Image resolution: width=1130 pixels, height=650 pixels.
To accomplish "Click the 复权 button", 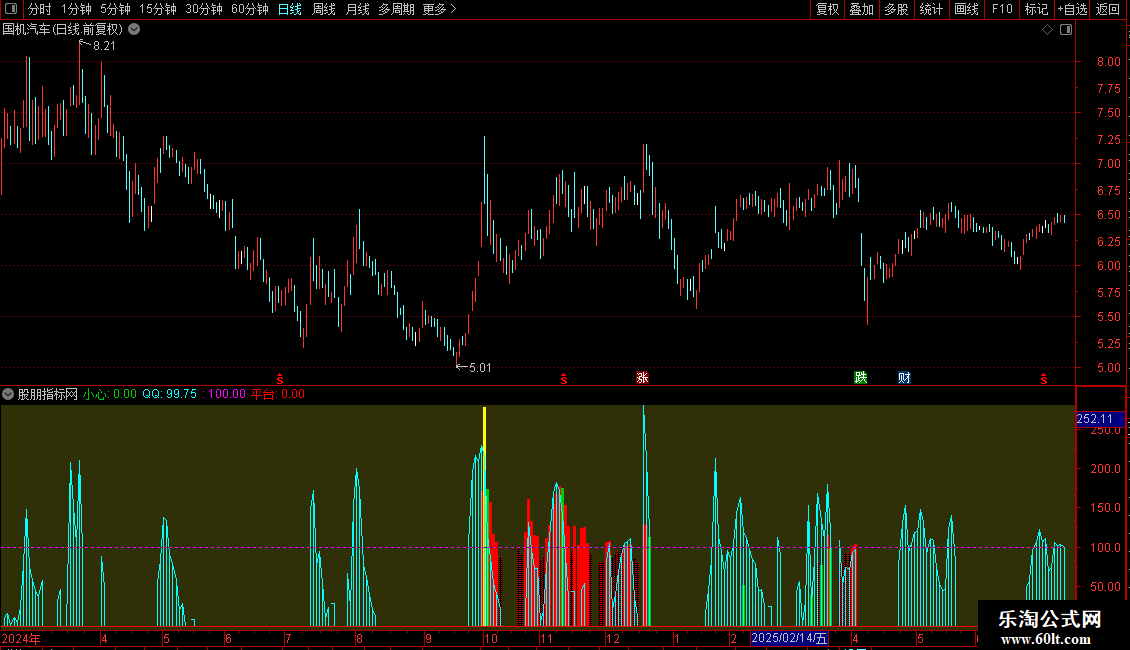I will coord(827,9).
